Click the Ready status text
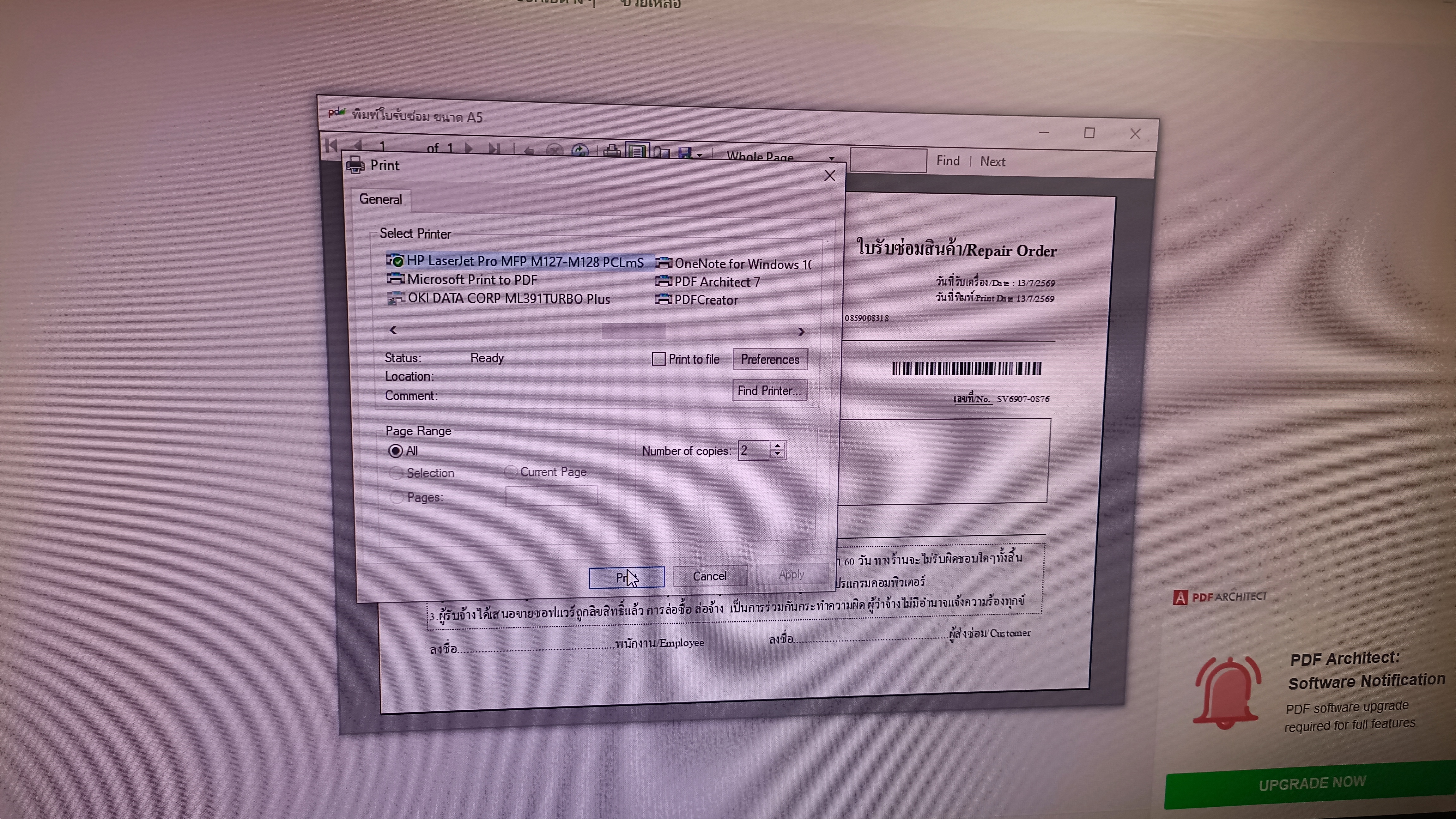 [487, 358]
